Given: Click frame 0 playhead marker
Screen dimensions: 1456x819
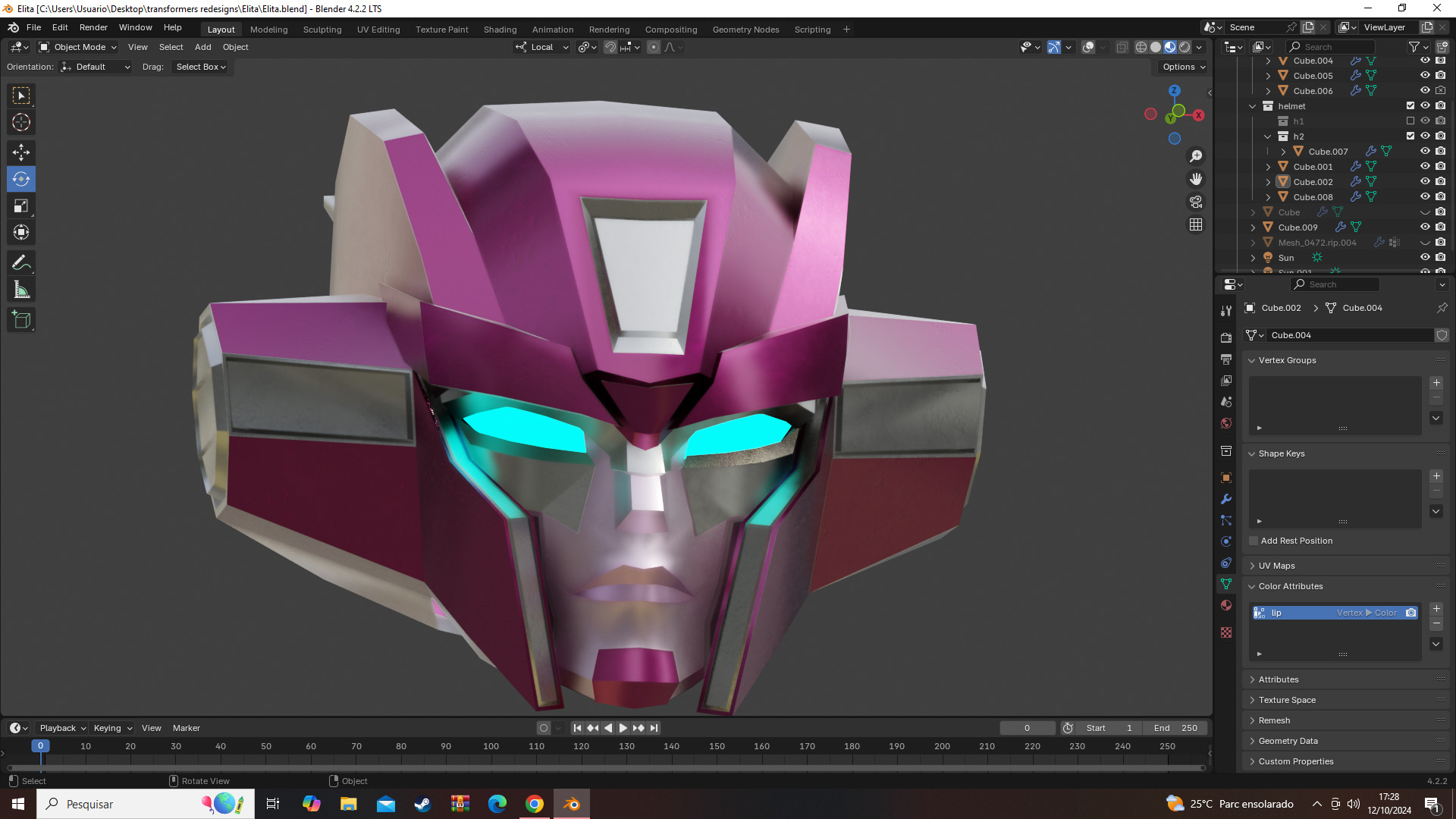Looking at the screenshot, I should pos(41,746).
